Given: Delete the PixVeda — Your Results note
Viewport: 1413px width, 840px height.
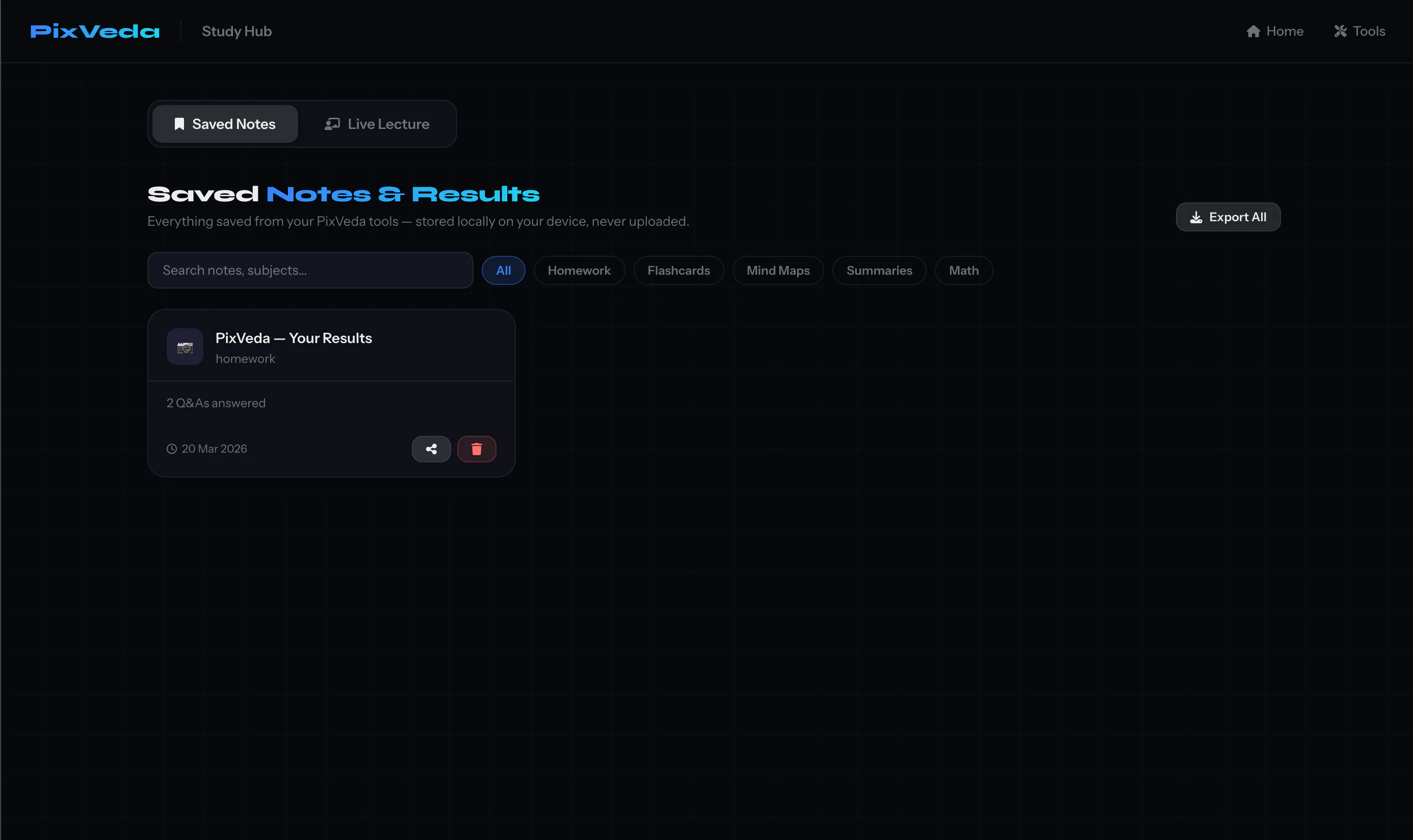Looking at the screenshot, I should (477, 449).
